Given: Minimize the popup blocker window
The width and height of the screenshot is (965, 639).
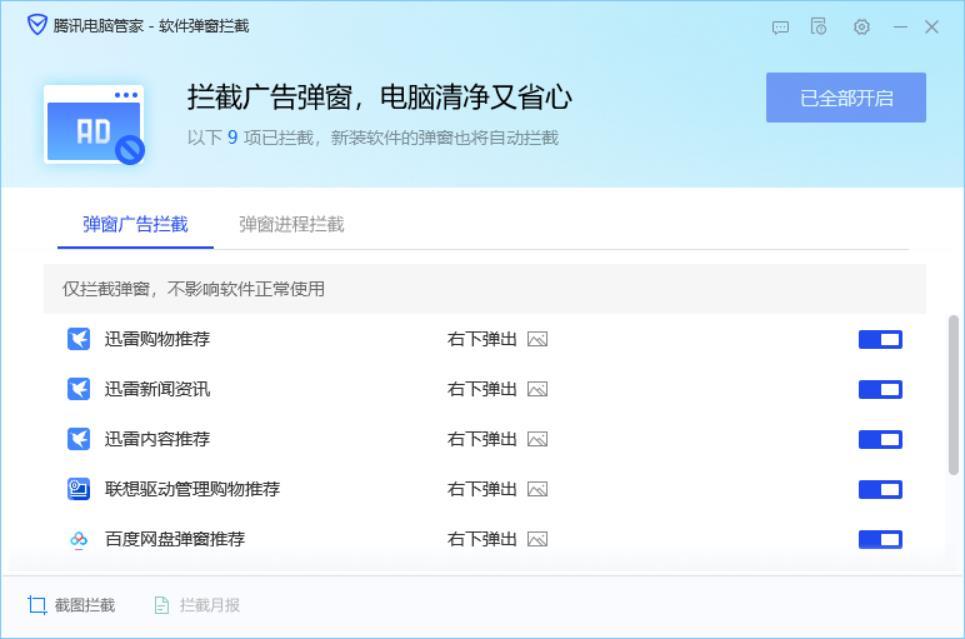Looking at the screenshot, I should pyautogui.click(x=900, y=27).
